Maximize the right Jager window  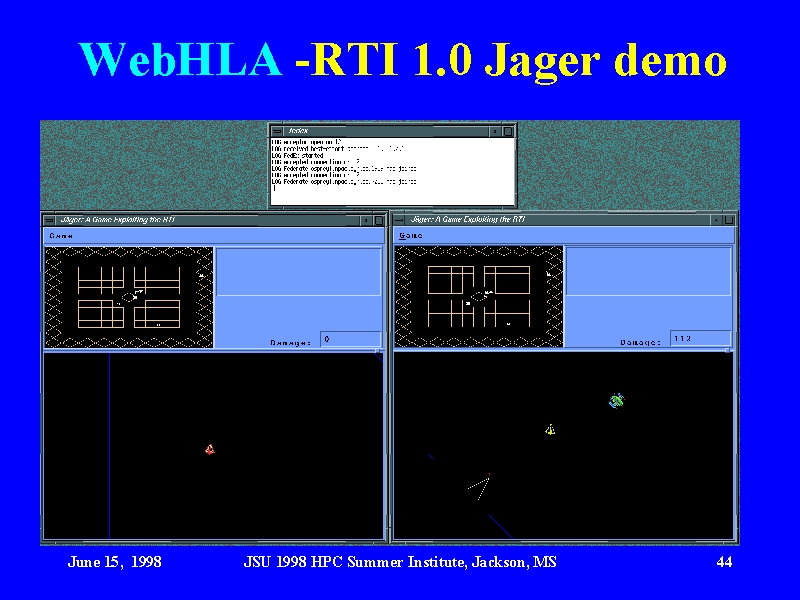pos(729,220)
